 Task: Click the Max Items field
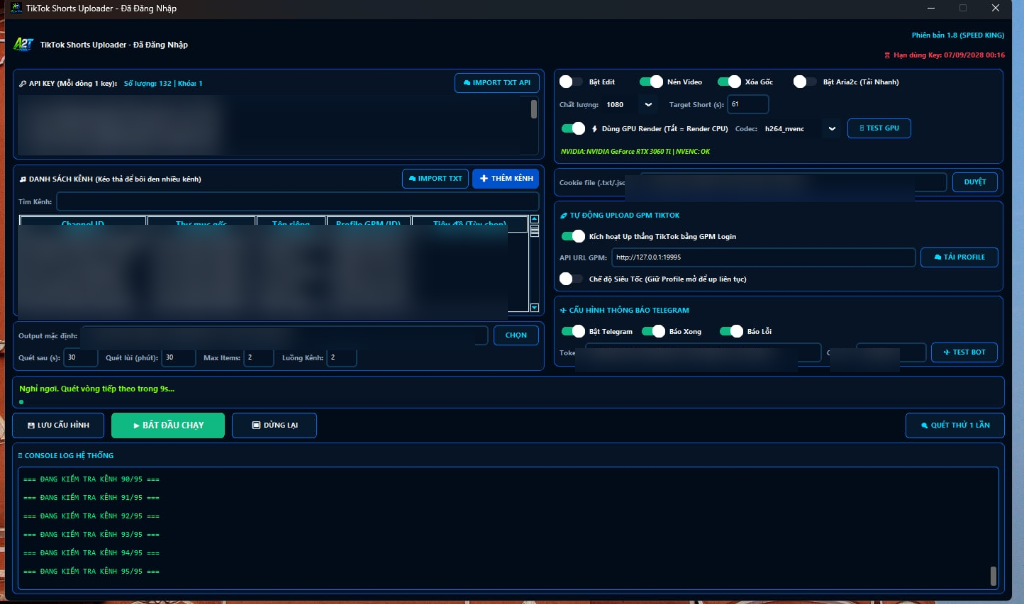259,358
